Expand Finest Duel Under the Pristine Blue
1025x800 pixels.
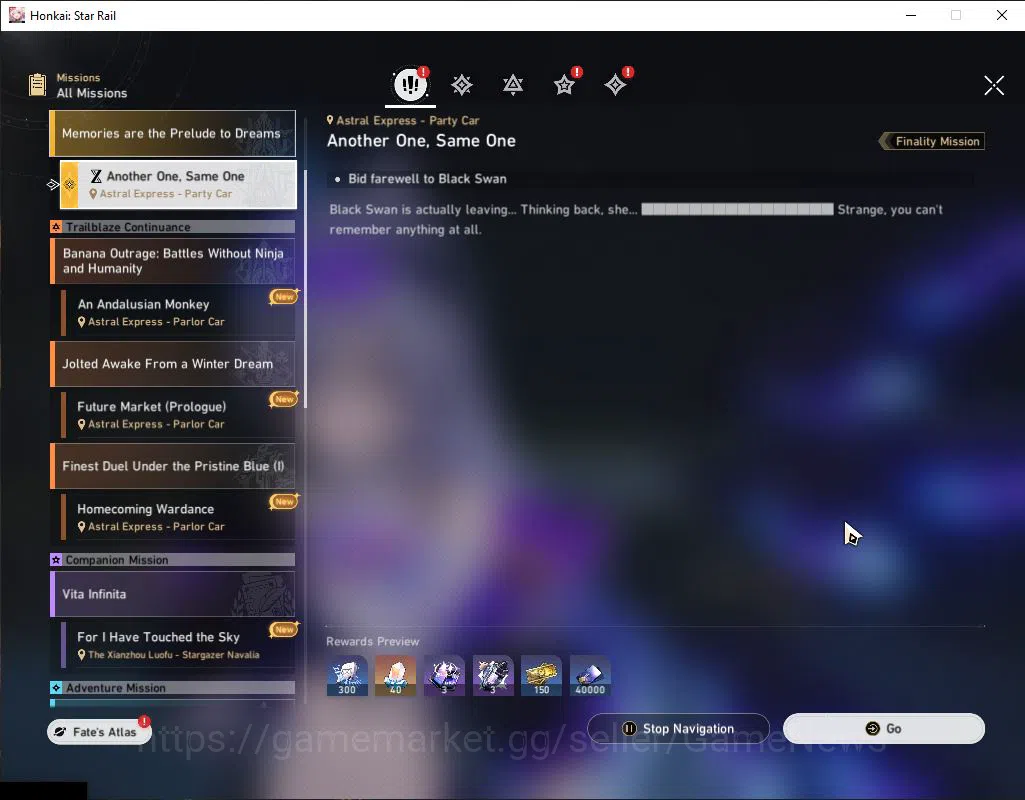(173, 466)
